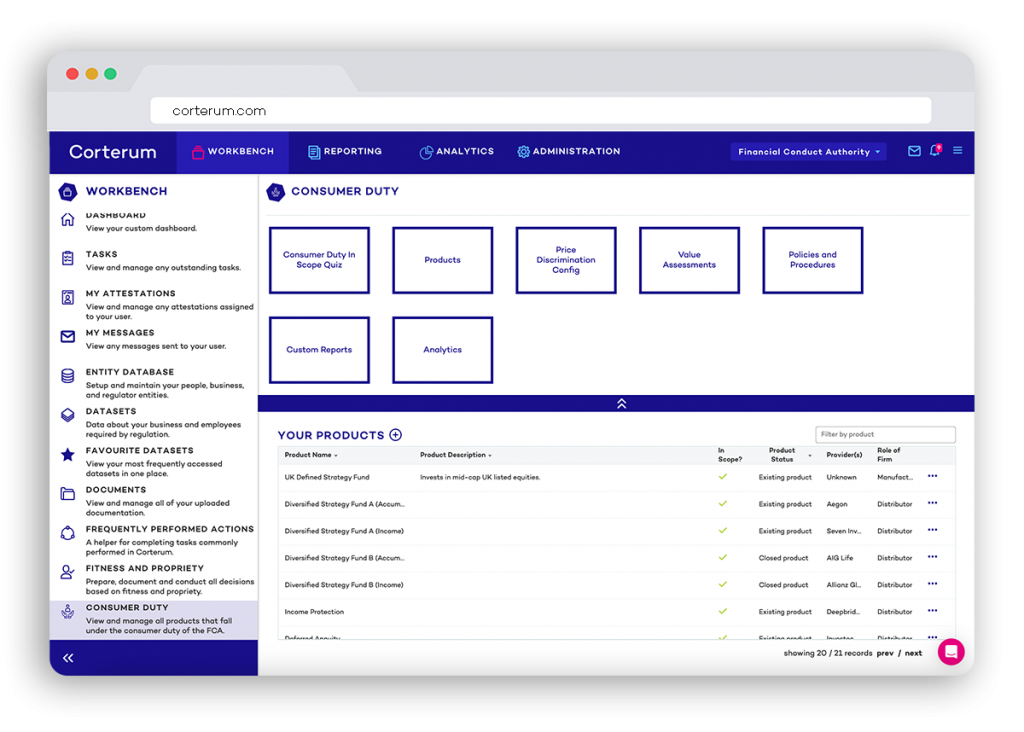Click the Favourite Datasets star icon
This screenshot has width=1024, height=732.
(67, 454)
